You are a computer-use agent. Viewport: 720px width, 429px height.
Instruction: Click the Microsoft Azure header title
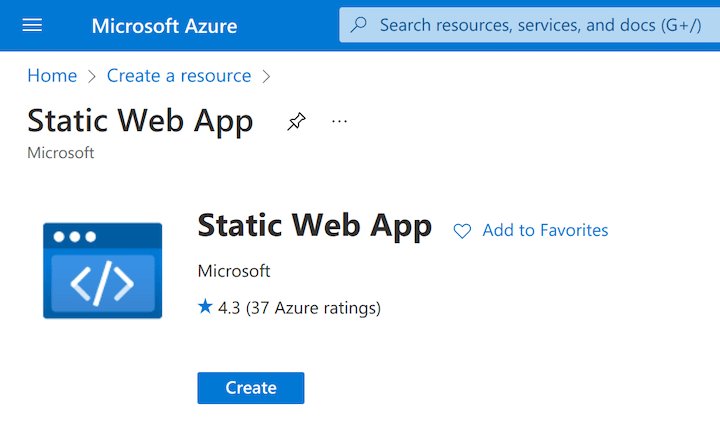[164, 25]
